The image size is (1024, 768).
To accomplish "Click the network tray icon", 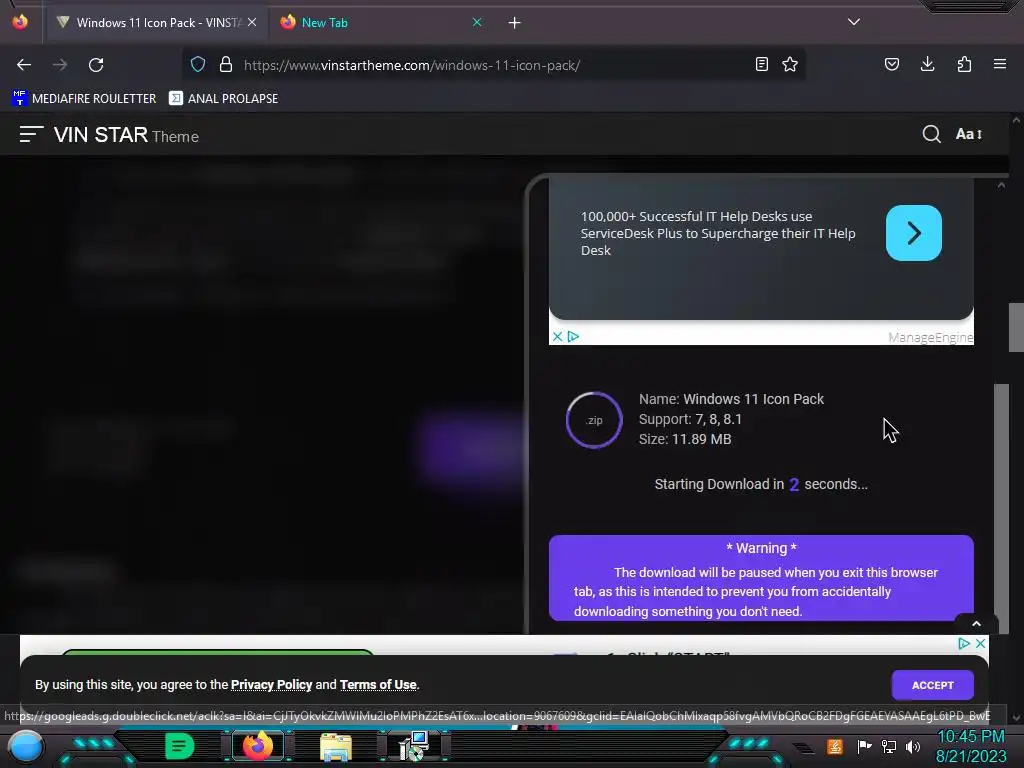I will click(x=889, y=746).
